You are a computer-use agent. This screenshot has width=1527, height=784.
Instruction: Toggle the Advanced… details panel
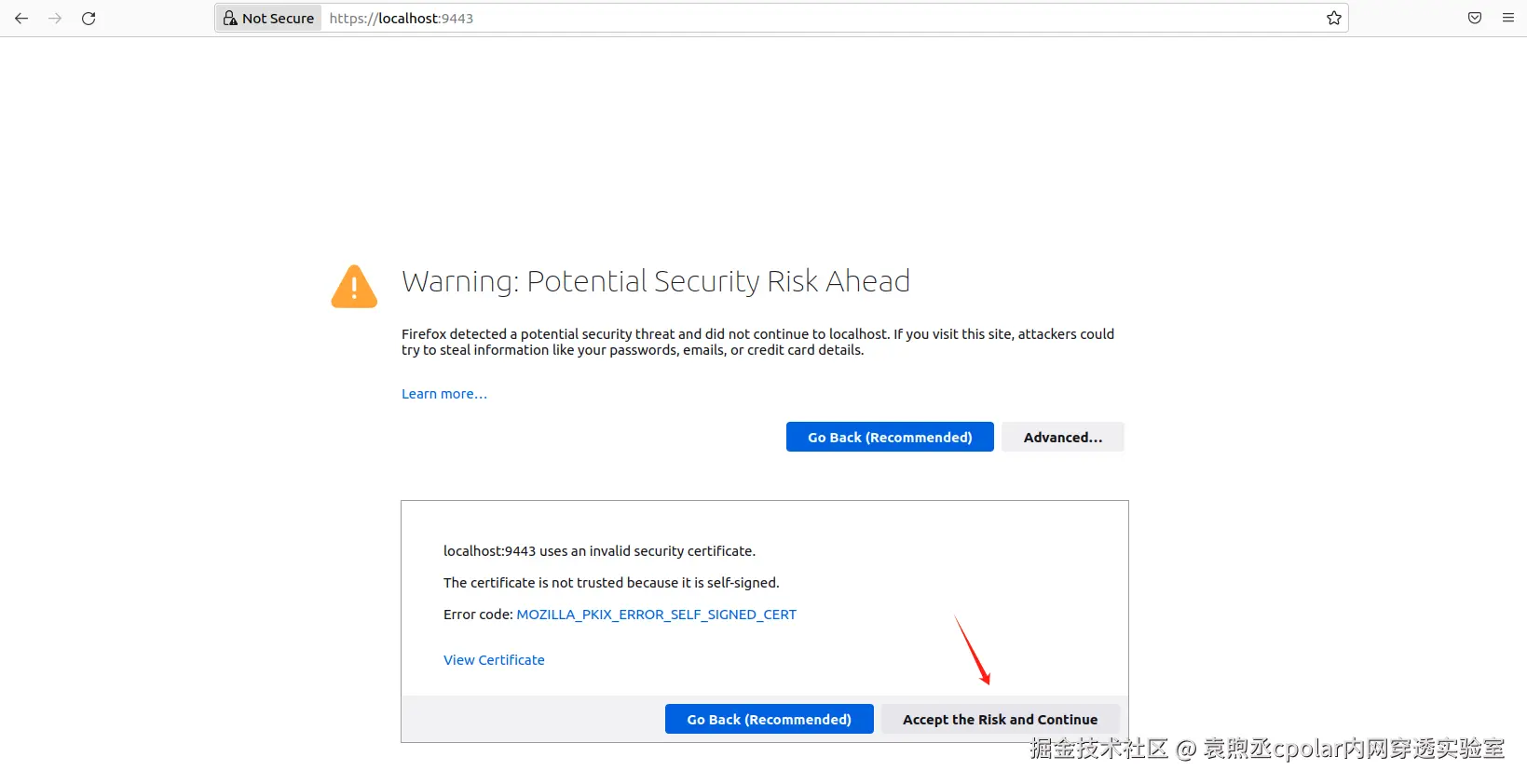point(1062,437)
